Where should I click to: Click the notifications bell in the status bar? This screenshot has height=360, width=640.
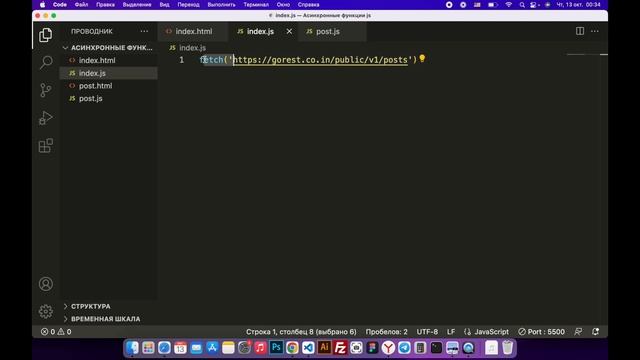coord(596,332)
